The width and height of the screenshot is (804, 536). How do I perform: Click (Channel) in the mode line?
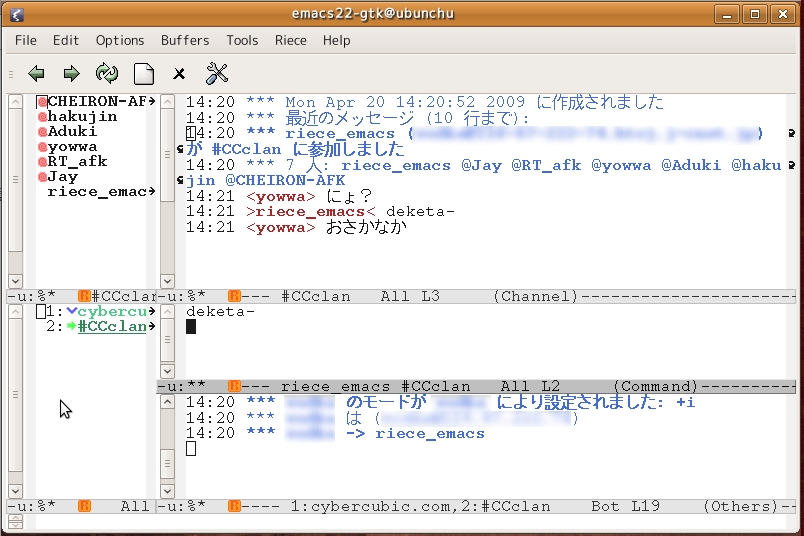(x=536, y=296)
